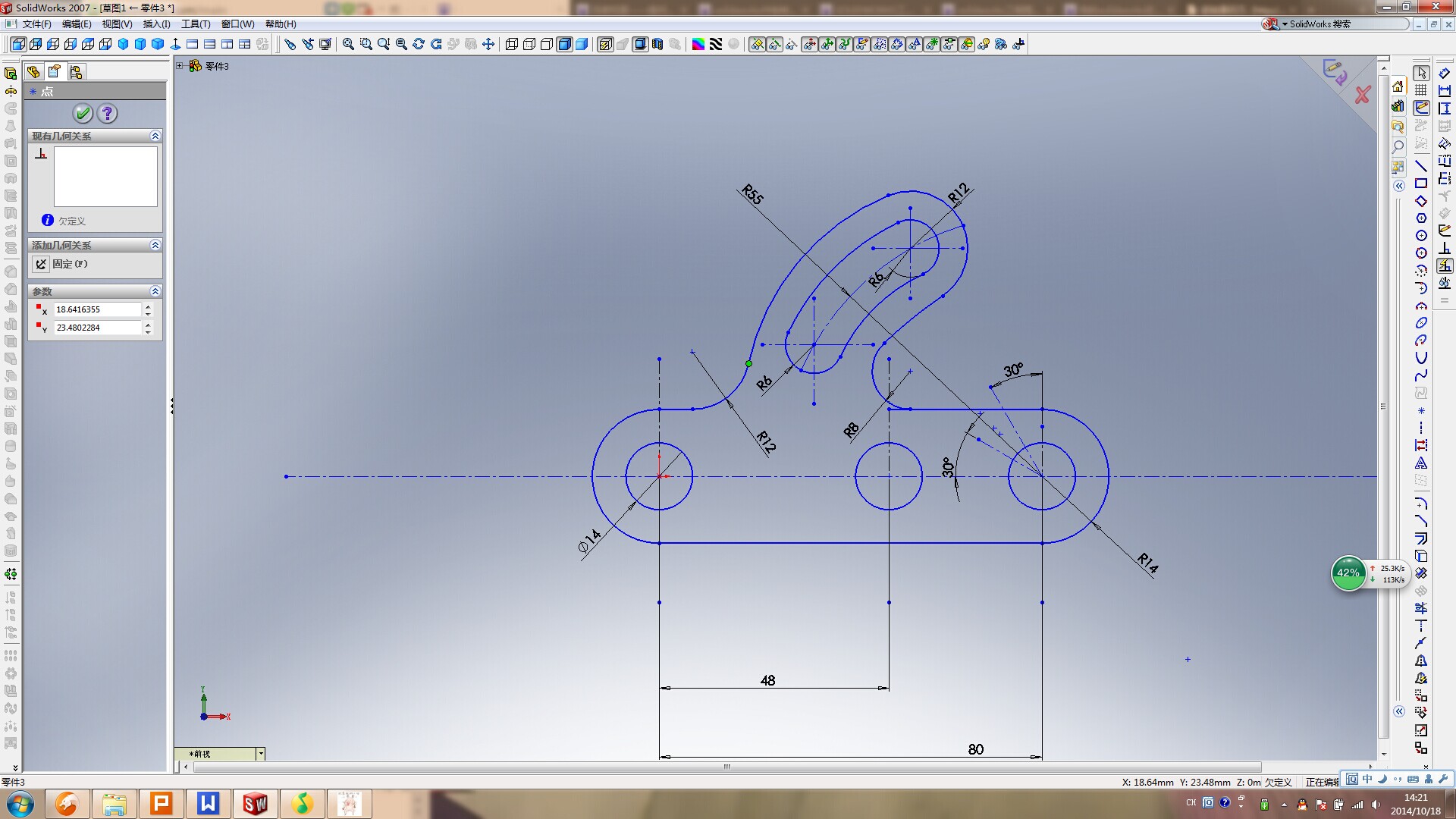Open the 工具(T) menu
This screenshot has width=1456, height=819.
(x=196, y=24)
